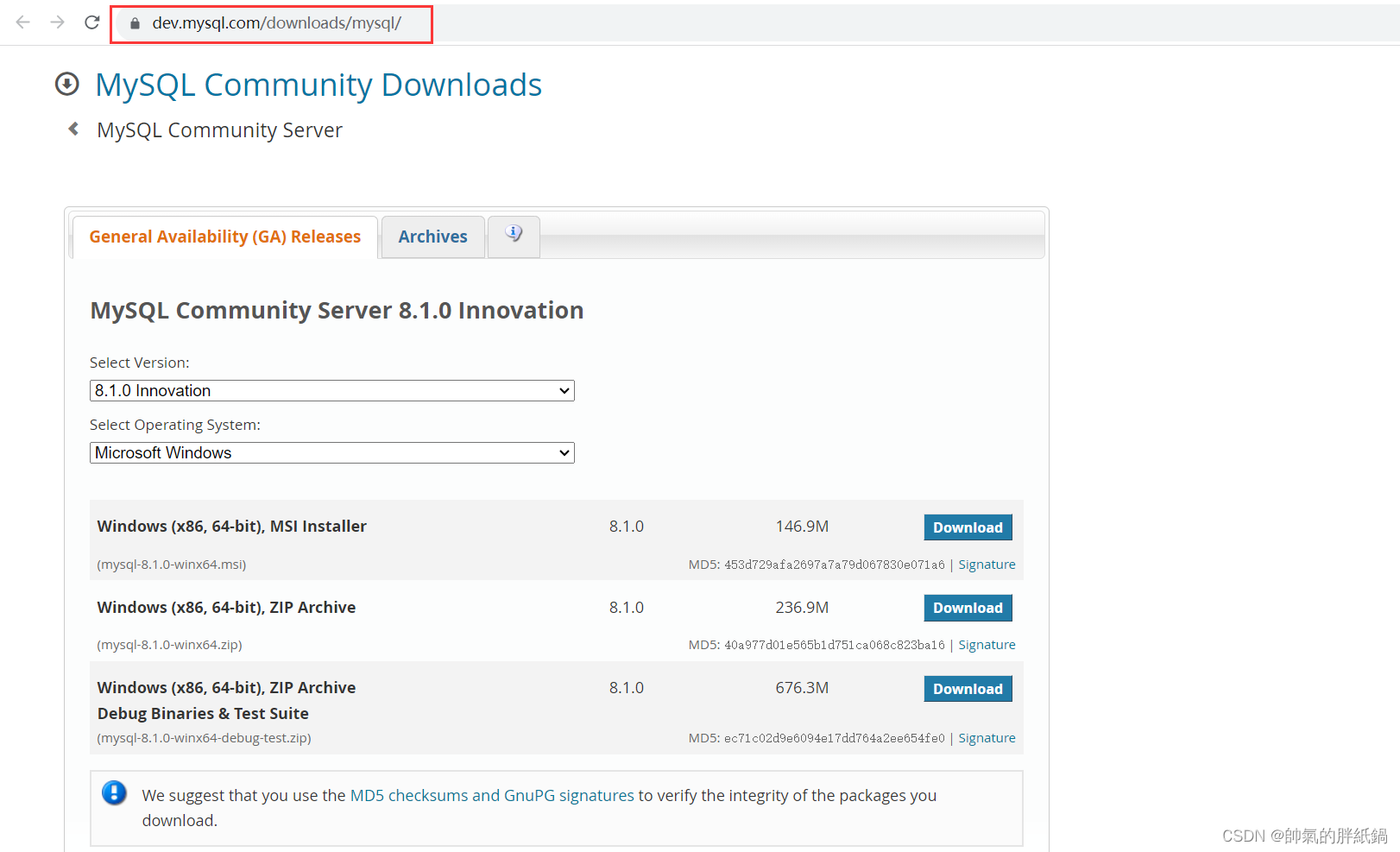Follow MD5 checksums and GnuPG signatures link
Screen dimensions: 1400x852
(x=492, y=795)
